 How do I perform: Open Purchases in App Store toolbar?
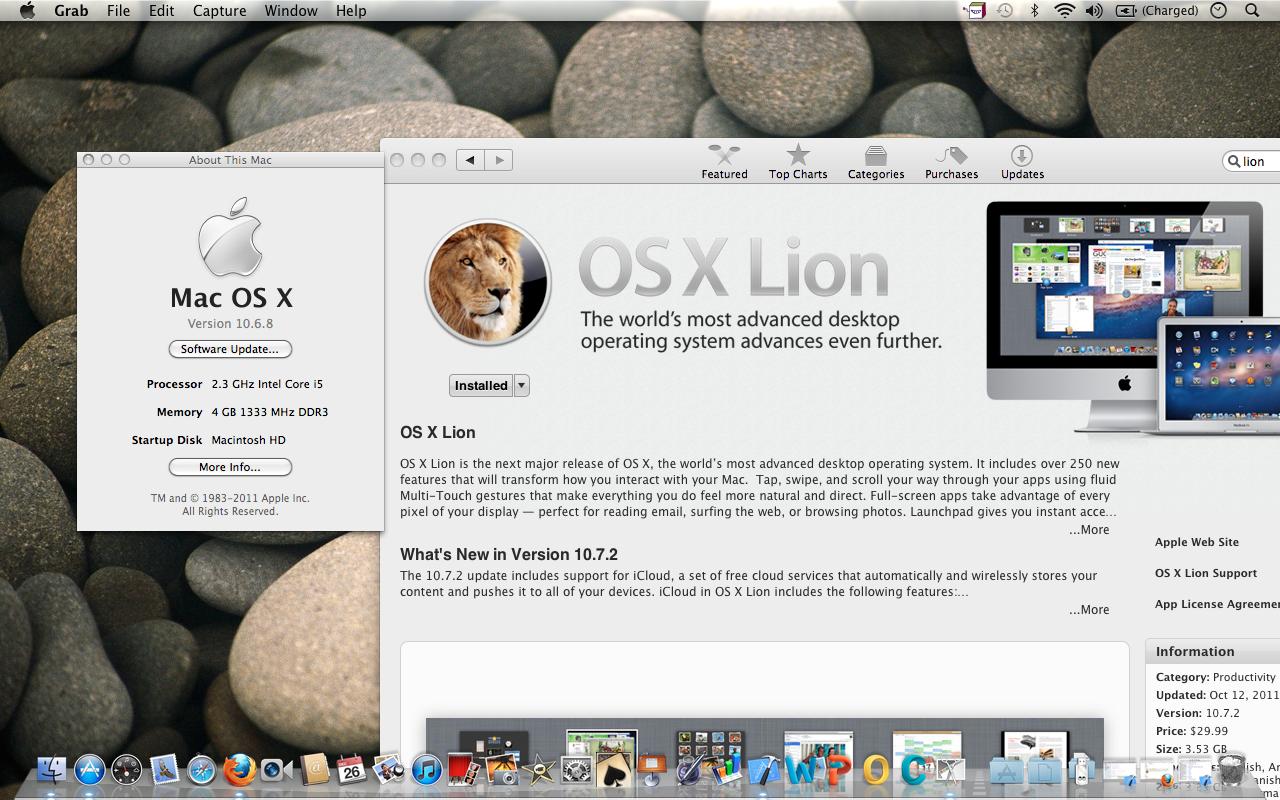[x=951, y=162]
